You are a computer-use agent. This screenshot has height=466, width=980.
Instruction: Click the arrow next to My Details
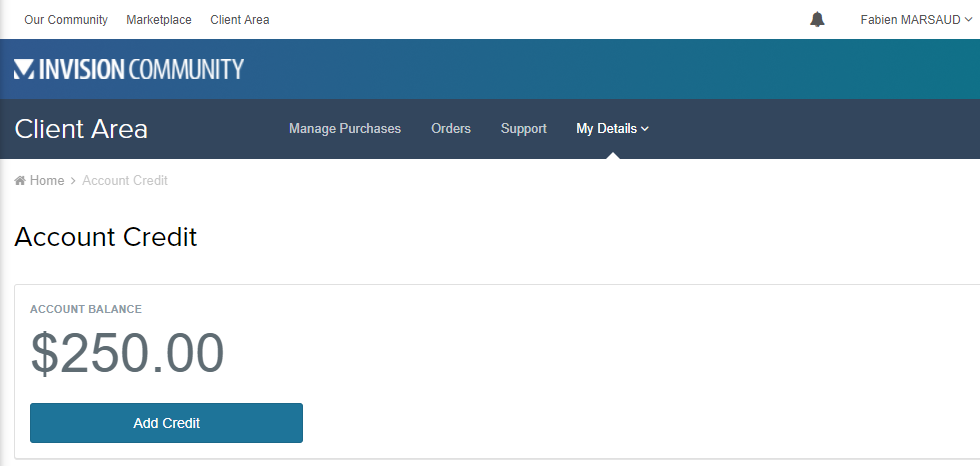tap(645, 129)
